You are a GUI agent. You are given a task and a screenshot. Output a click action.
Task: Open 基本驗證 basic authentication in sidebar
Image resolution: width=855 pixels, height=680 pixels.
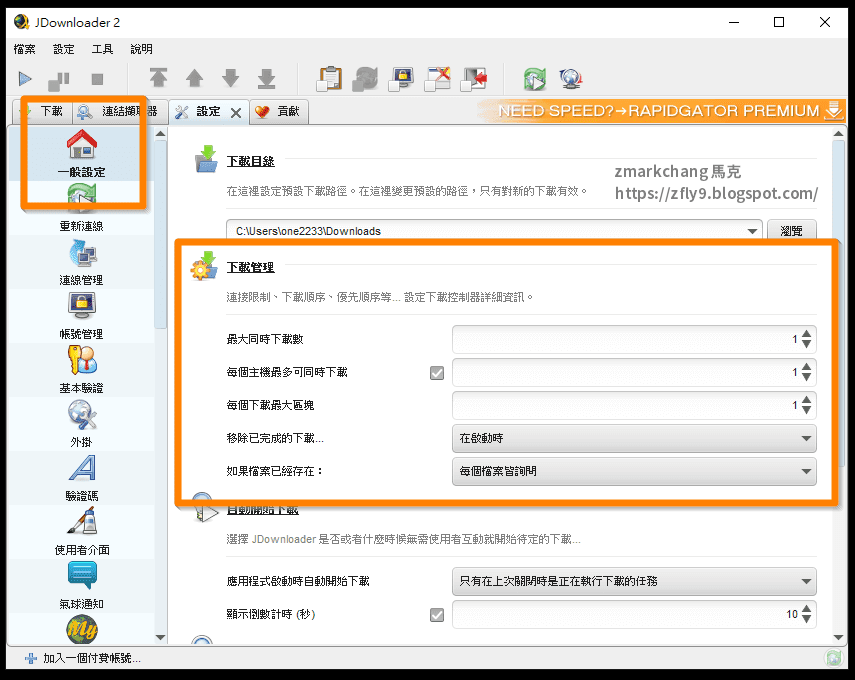[x=82, y=370]
